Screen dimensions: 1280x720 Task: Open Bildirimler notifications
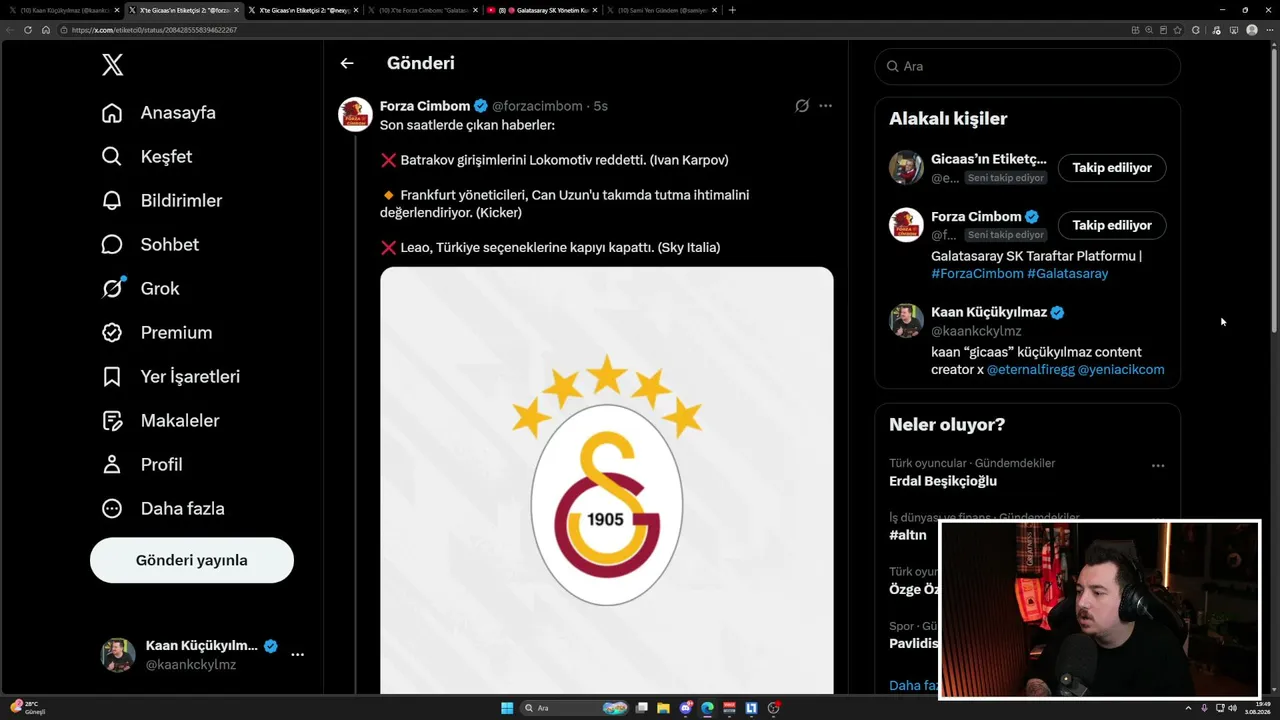click(162, 201)
